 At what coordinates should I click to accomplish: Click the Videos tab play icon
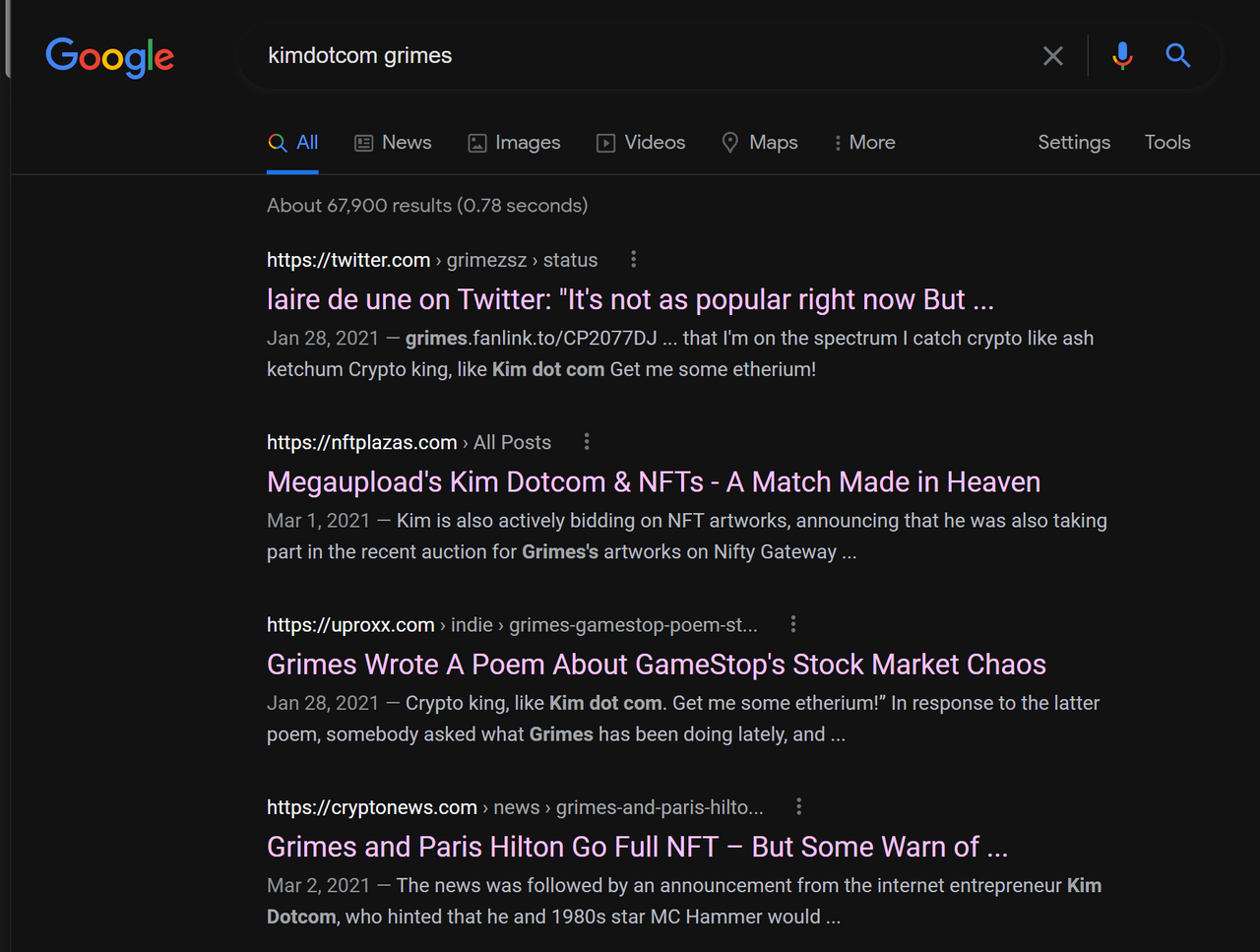pyautogui.click(x=606, y=143)
